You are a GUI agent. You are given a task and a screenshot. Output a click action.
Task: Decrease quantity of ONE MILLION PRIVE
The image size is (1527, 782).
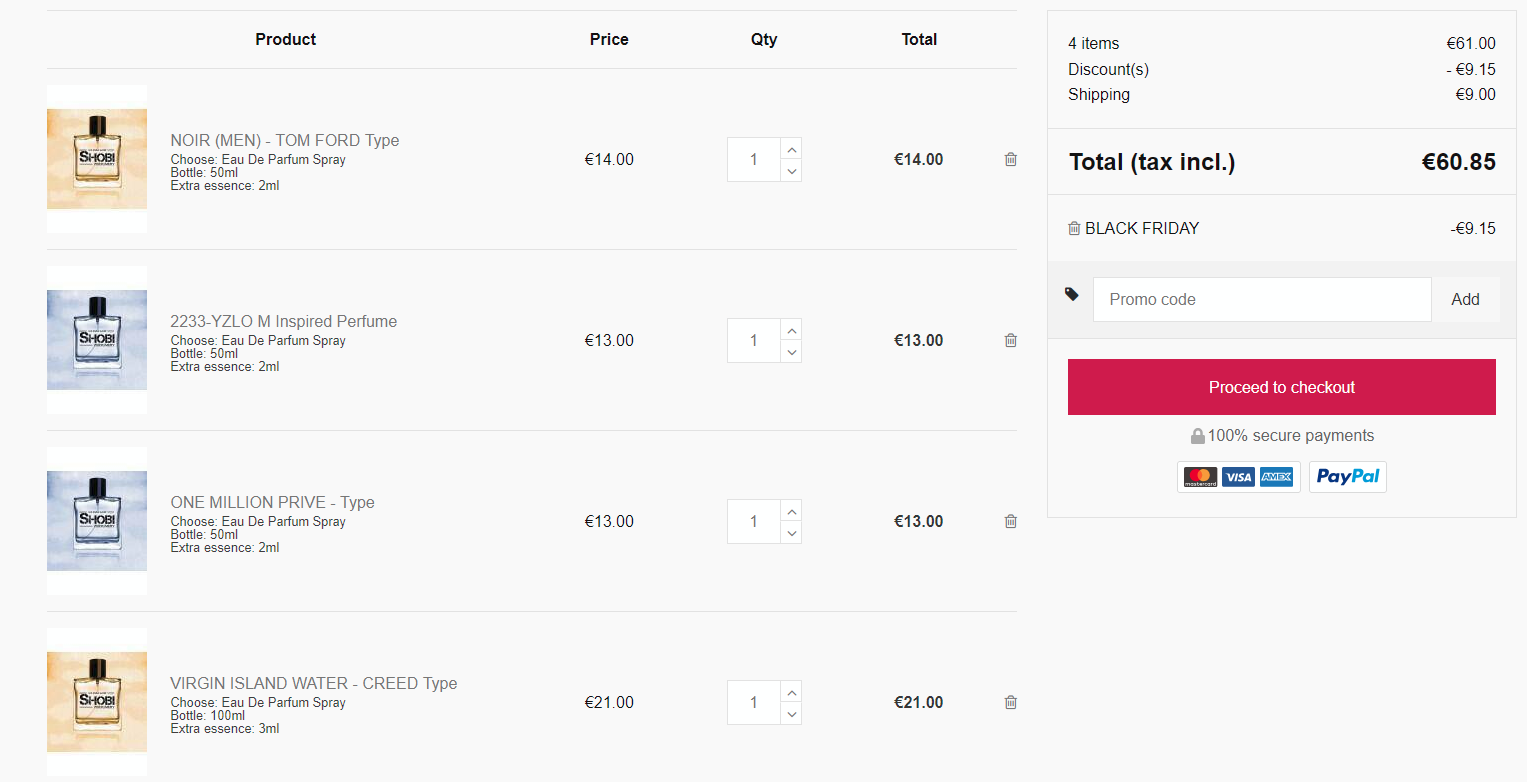[x=791, y=533]
